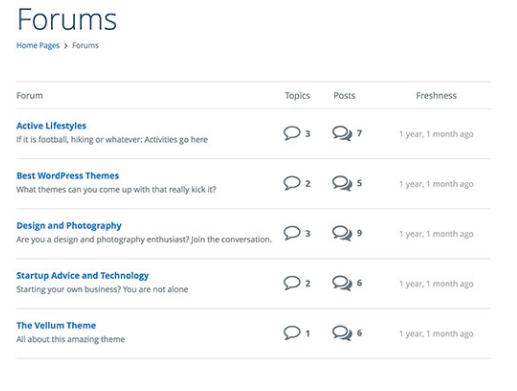Click the Forums breadcrumb text
This screenshot has width=517, height=391.
(x=85, y=45)
